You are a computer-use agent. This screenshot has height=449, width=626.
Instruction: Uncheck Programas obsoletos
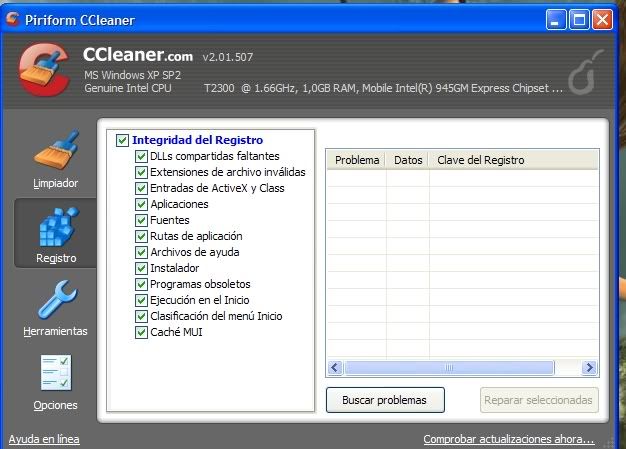(141, 284)
